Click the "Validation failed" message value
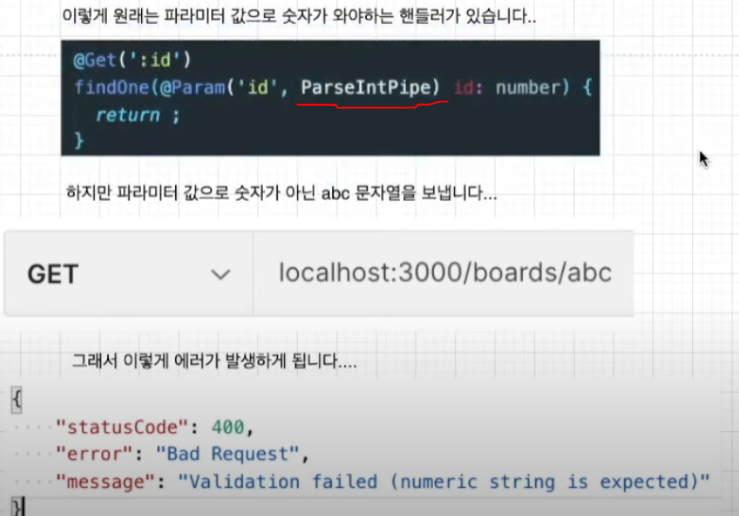This screenshot has width=739, height=516. pyautogui.click(x=443, y=482)
